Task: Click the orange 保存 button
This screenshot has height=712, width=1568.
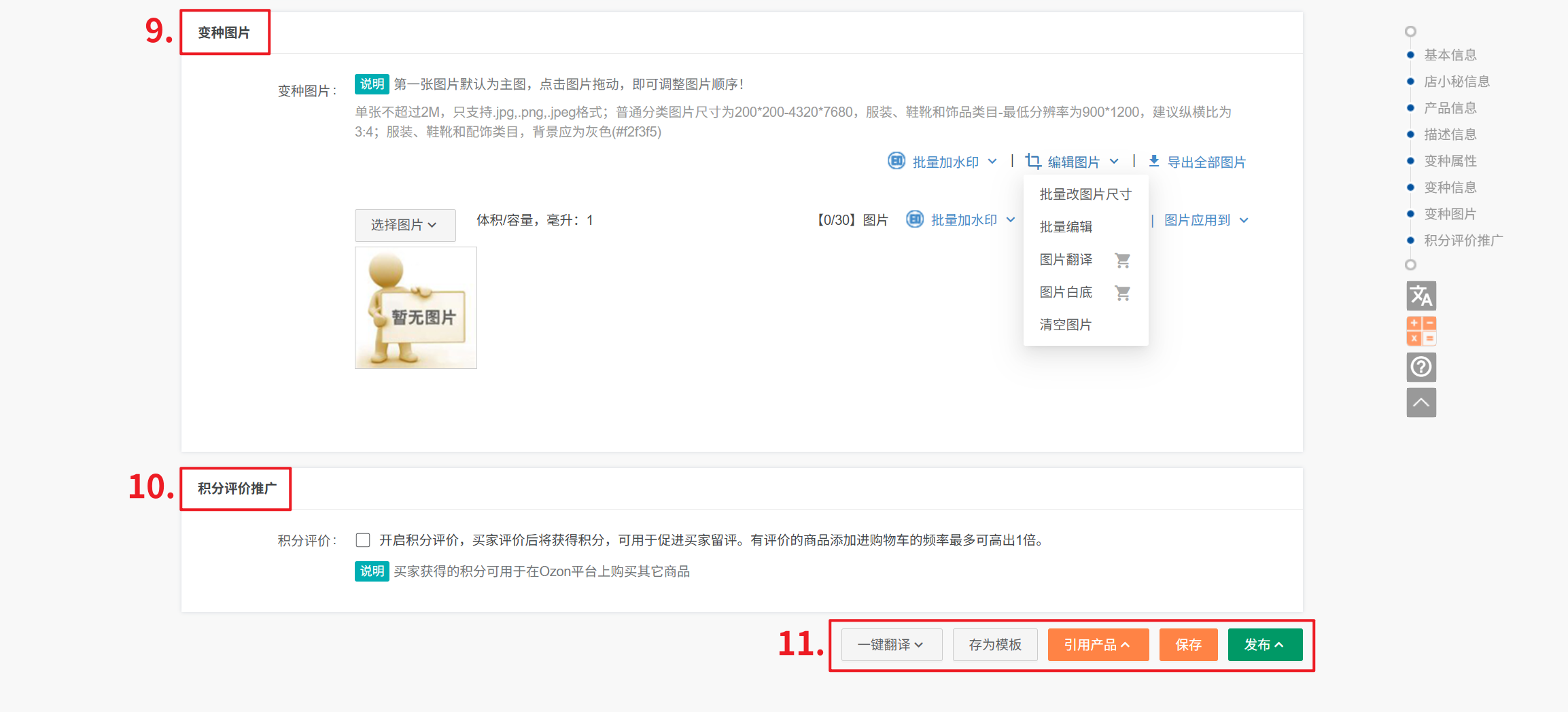Action: (1189, 645)
